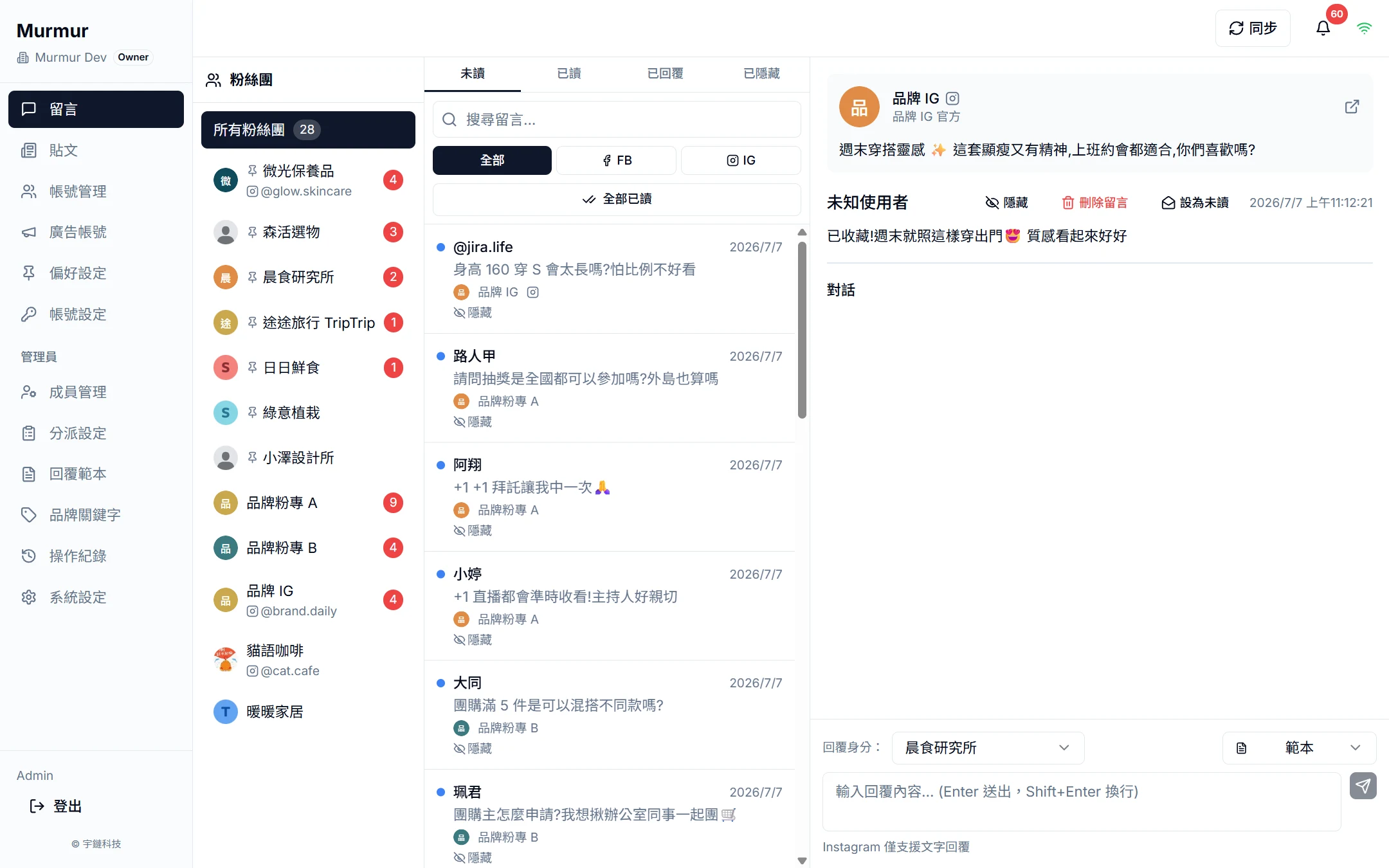Switch to the 已隱藏 tab
Screen dimensions: 1389x868
pos(762,73)
